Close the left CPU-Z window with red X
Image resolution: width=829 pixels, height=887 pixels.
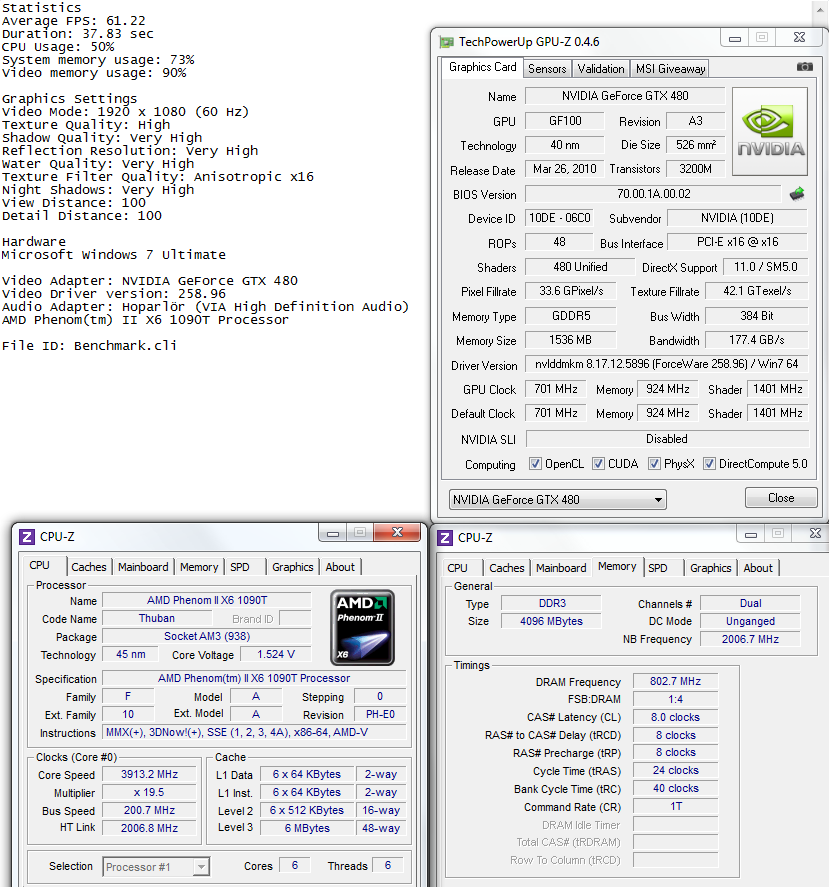(397, 532)
